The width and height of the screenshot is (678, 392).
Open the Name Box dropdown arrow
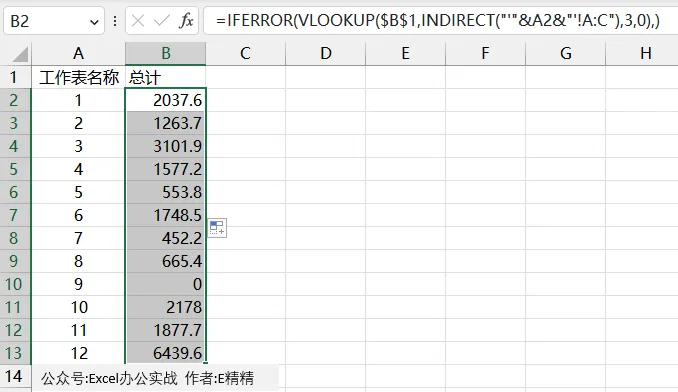coord(94,22)
